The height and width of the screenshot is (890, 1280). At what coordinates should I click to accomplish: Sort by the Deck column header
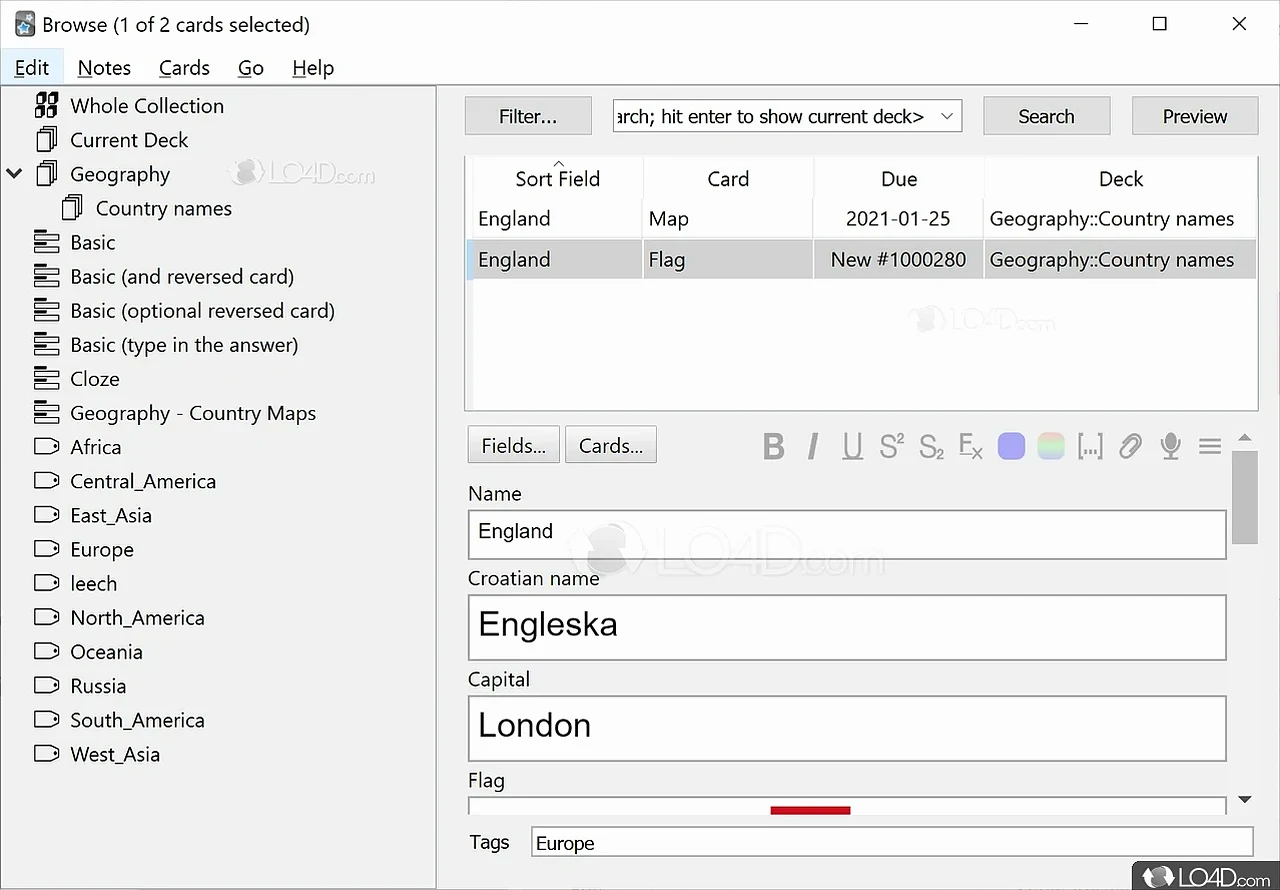point(1121,179)
